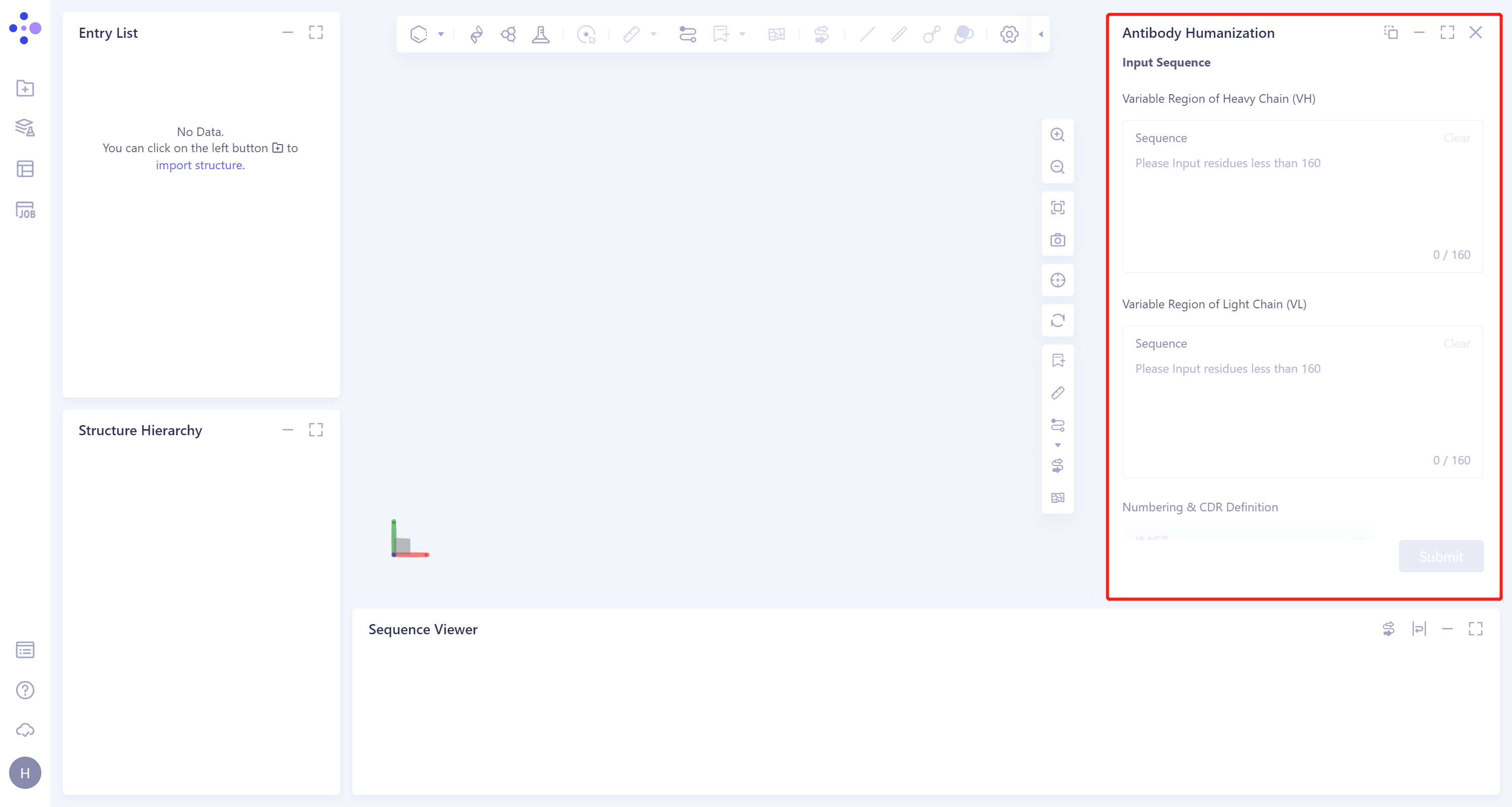The height and width of the screenshot is (807, 1512).
Task: Click the fit-to-screen icon in viewport controls
Action: pos(1058,208)
